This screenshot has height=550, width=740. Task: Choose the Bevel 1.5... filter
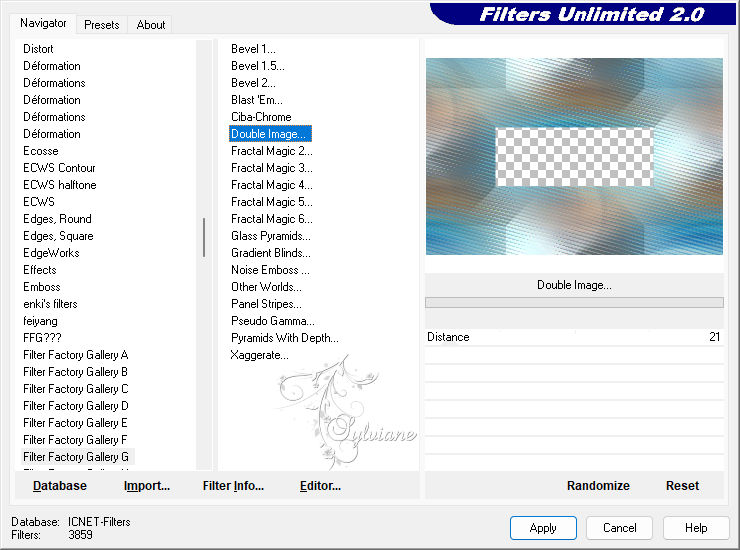tap(258, 66)
